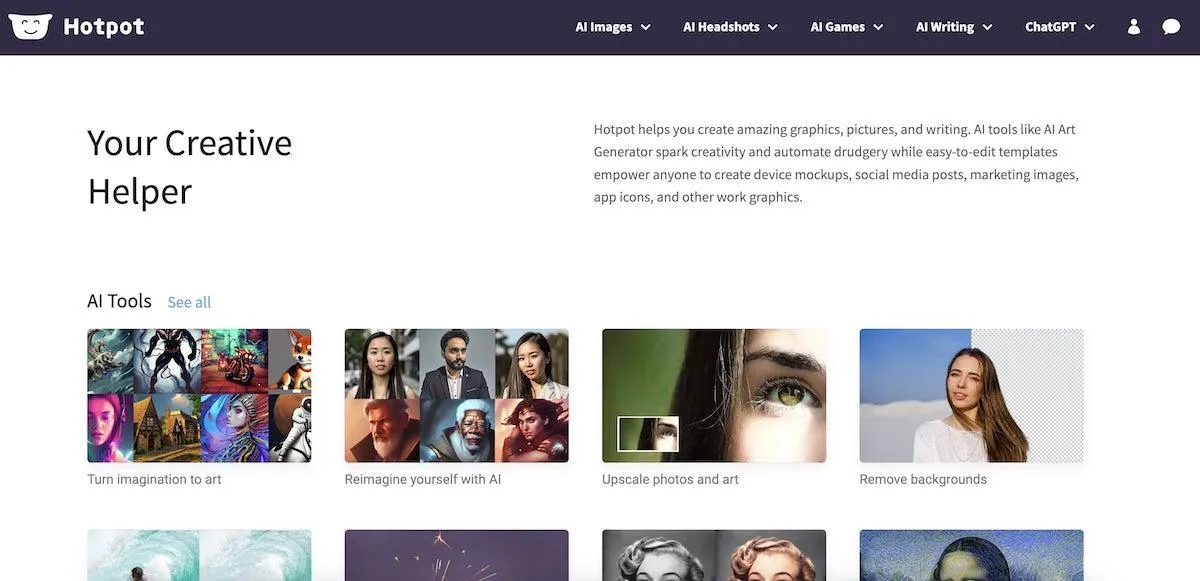Screen dimensions: 1200x581
Task: Expand the AI Games dropdown chevron
Action: tap(878, 27)
